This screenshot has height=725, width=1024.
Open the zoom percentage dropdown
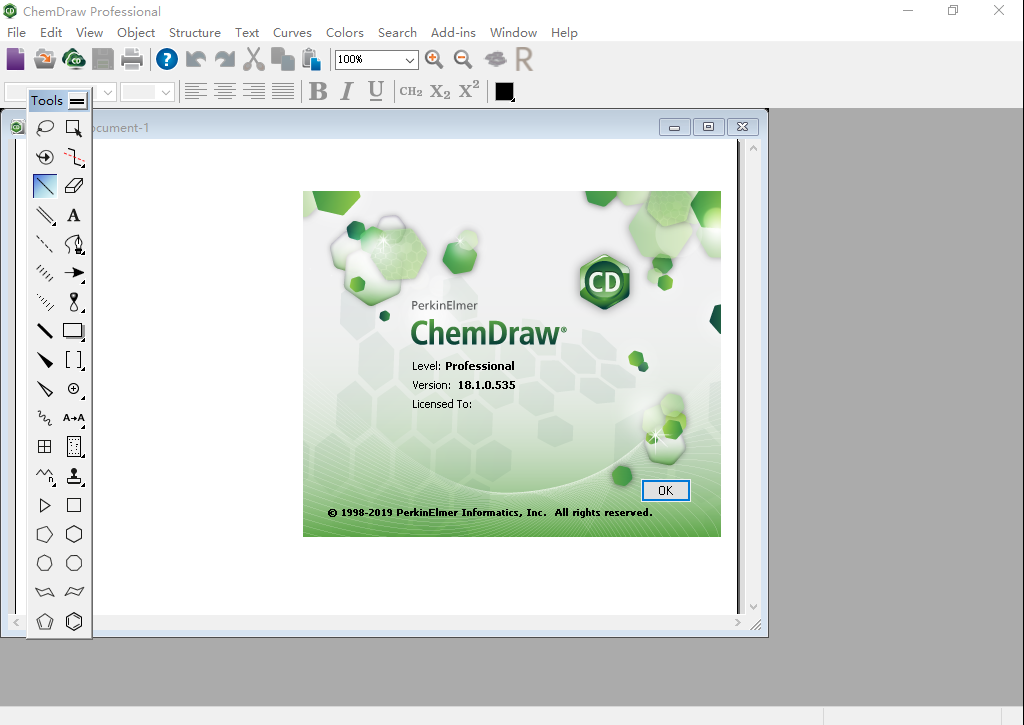[409, 60]
